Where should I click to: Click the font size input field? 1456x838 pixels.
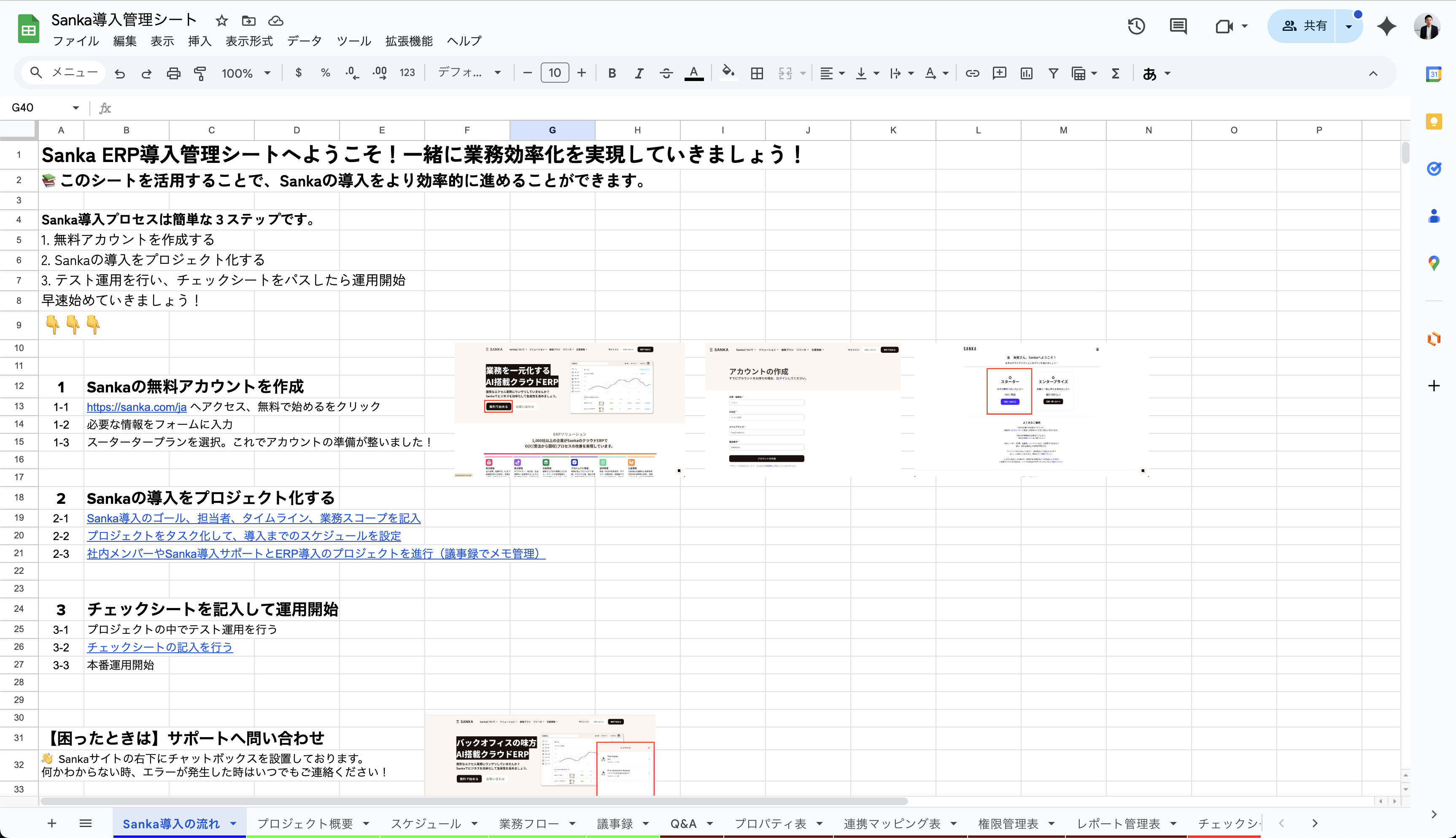click(x=555, y=73)
